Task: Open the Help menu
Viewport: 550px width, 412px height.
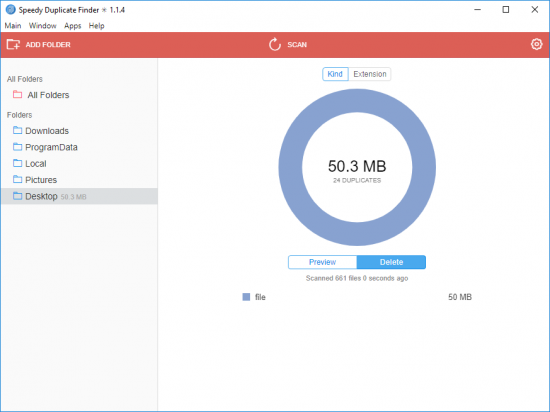Action: coord(96,26)
